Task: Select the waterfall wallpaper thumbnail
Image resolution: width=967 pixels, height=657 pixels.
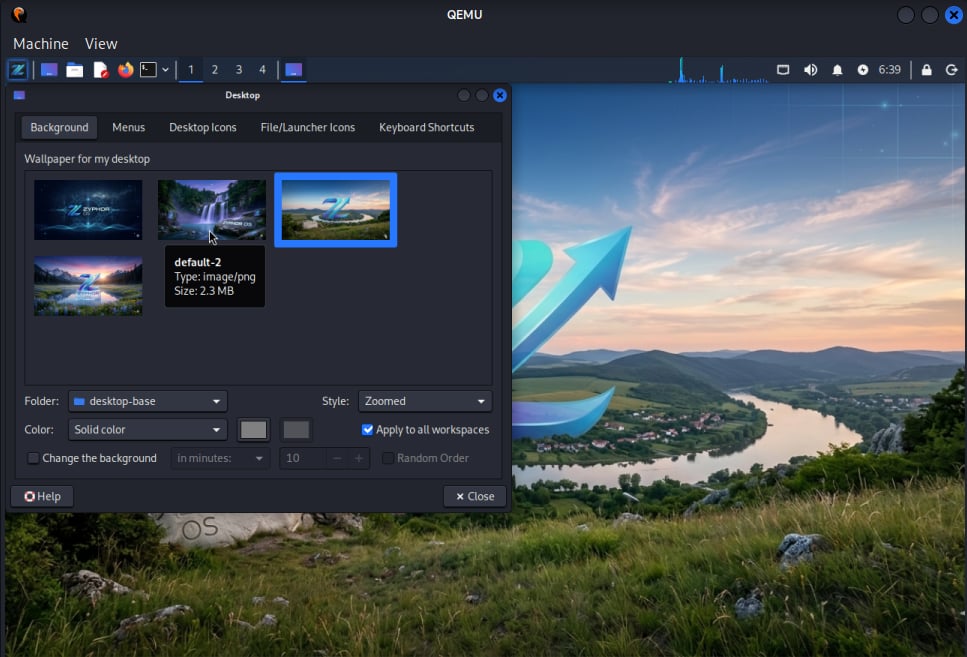Action: pos(212,209)
